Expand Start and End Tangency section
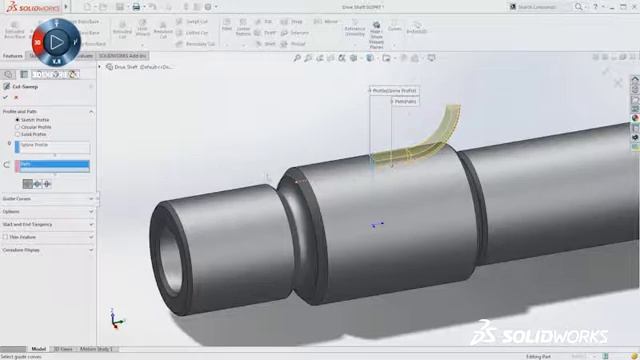Viewport: 640px width, 360px height. tap(91, 224)
